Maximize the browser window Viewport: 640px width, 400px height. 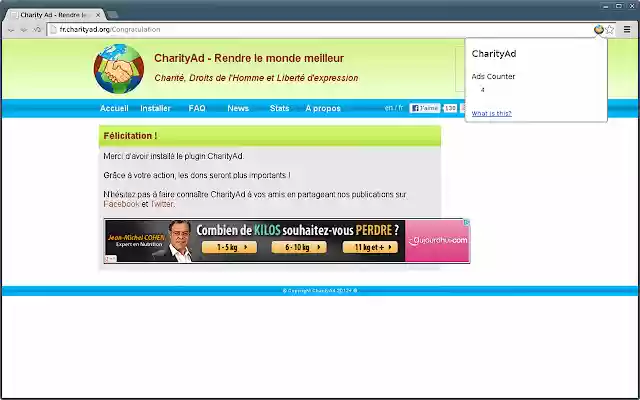tap(619, 6)
